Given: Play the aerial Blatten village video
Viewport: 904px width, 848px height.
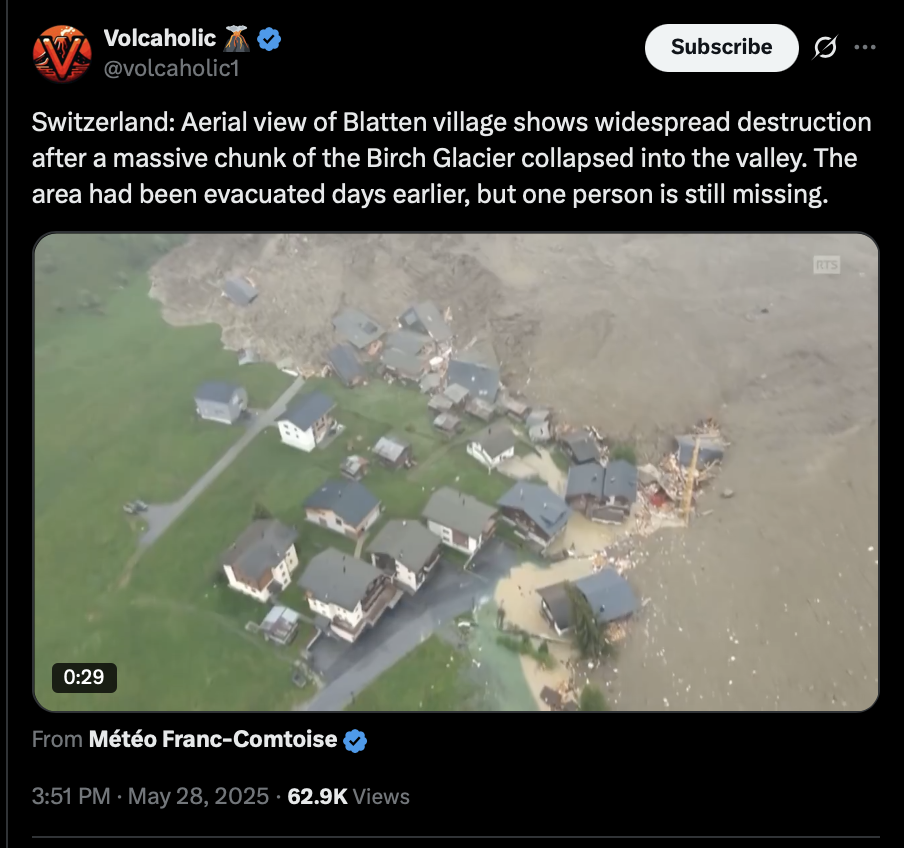Looking at the screenshot, I should coord(456,472).
